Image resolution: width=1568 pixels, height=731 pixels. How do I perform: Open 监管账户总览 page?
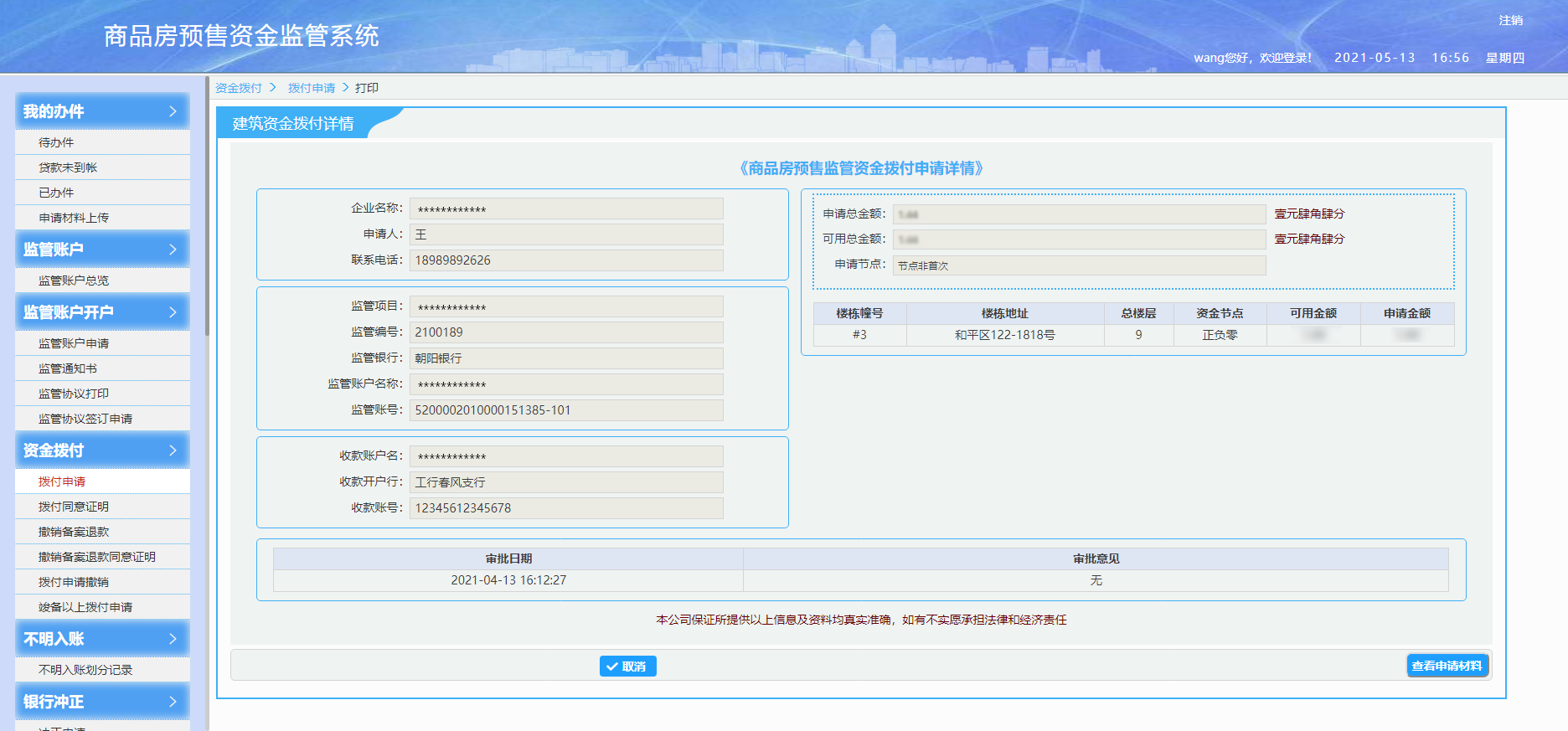click(x=74, y=281)
